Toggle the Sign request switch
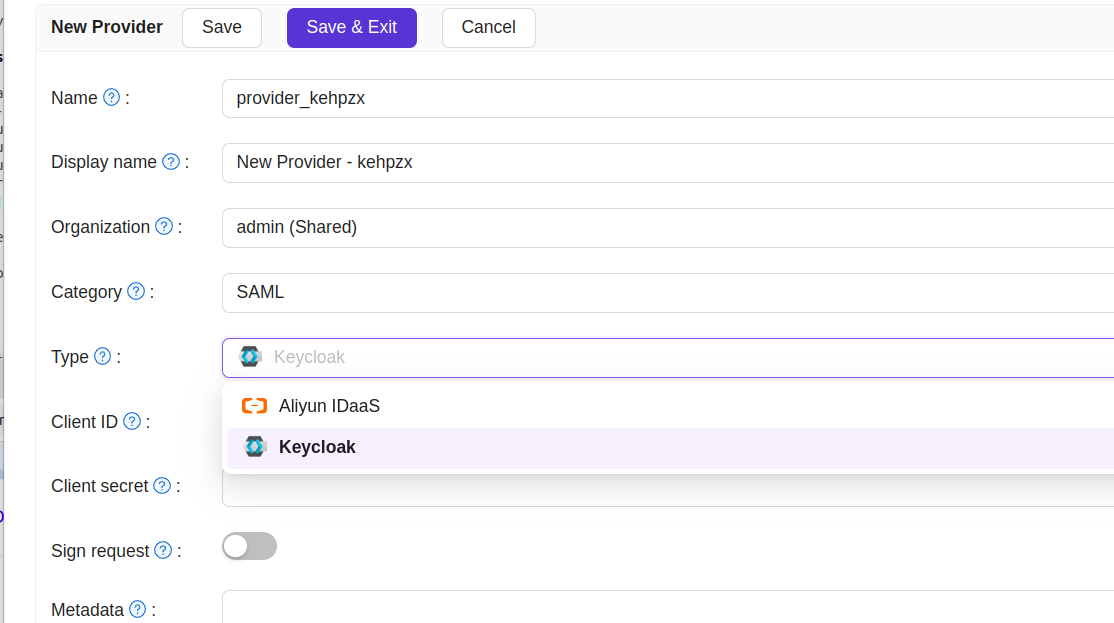Screen dimensions: 1114x623 (x=249, y=546)
